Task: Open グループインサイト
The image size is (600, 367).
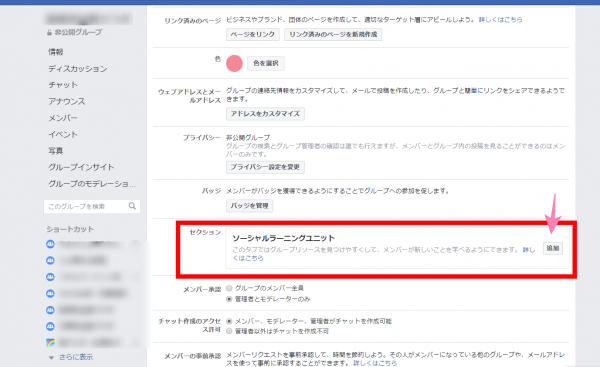Action: 81,167
